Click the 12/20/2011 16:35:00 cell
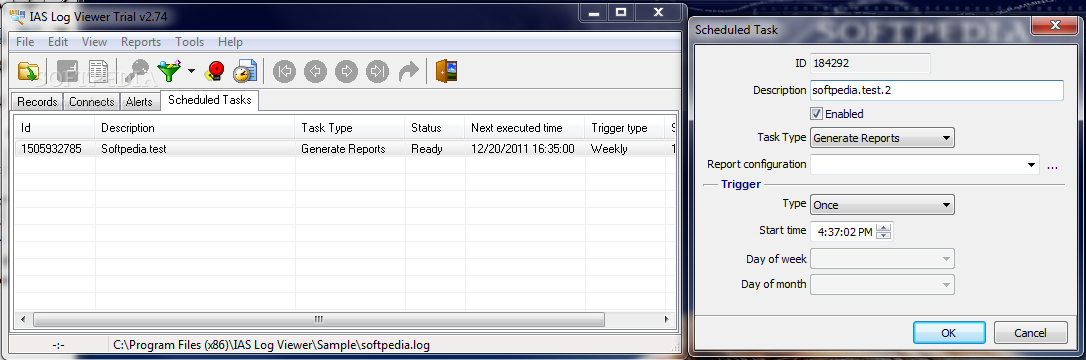Viewport: 1086px width, 360px height. pos(525,148)
